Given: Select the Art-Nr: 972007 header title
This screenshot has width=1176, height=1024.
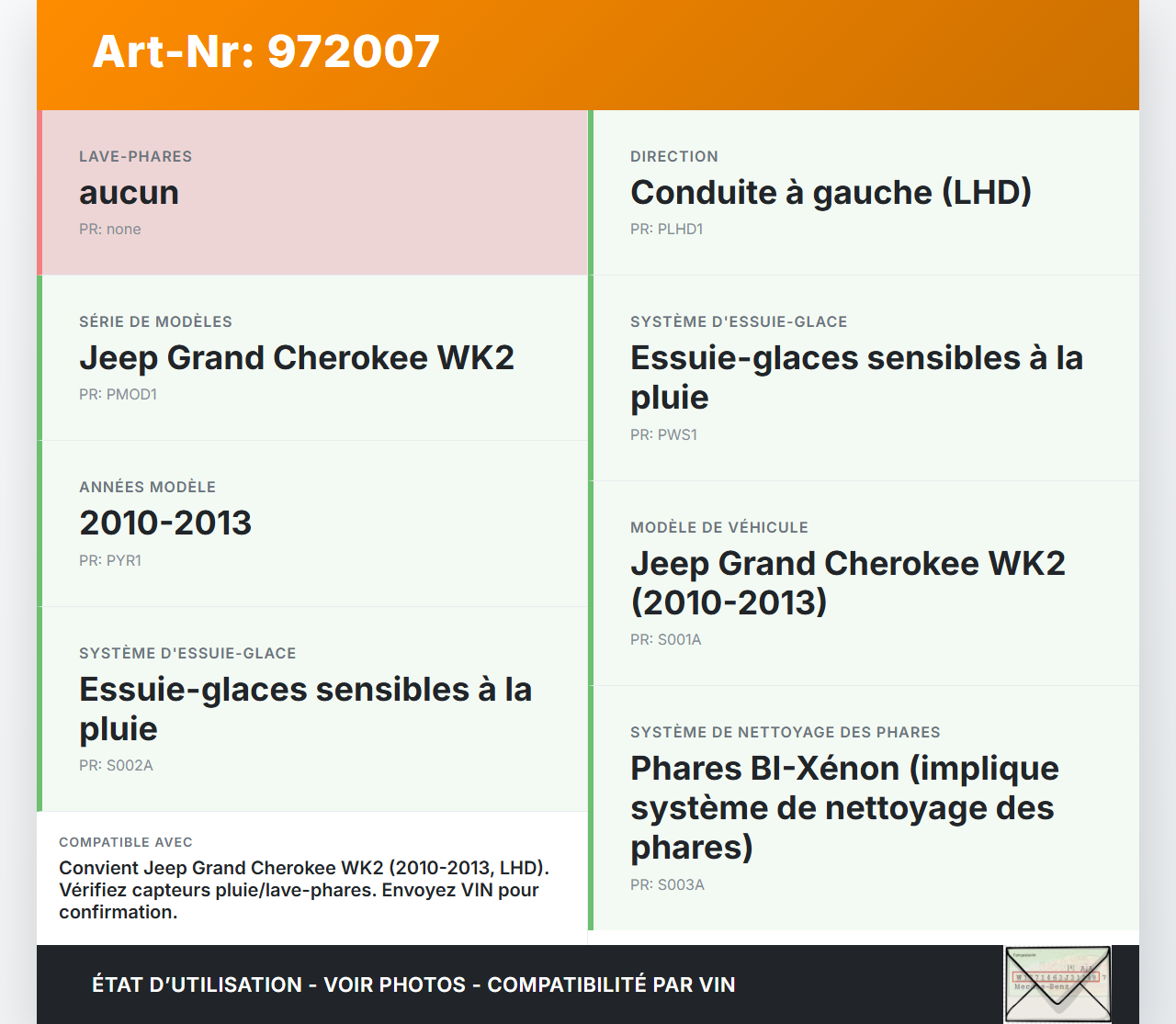Looking at the screenshot, I should [266, 51].
